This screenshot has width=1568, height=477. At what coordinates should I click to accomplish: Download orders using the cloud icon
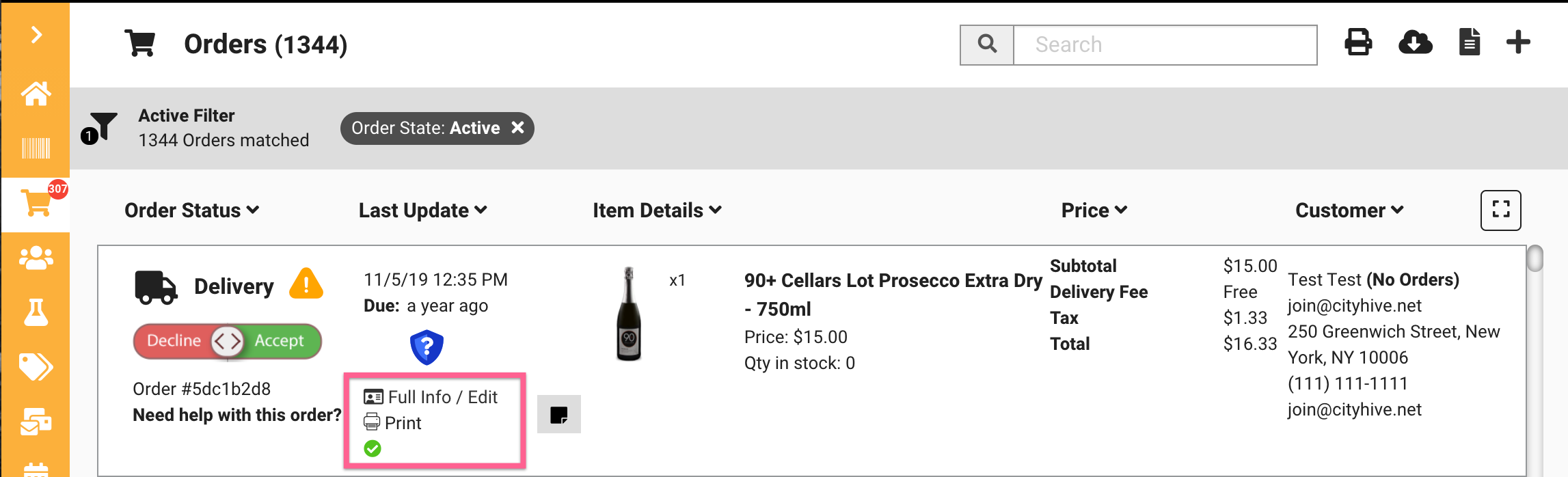(1415, 43)
